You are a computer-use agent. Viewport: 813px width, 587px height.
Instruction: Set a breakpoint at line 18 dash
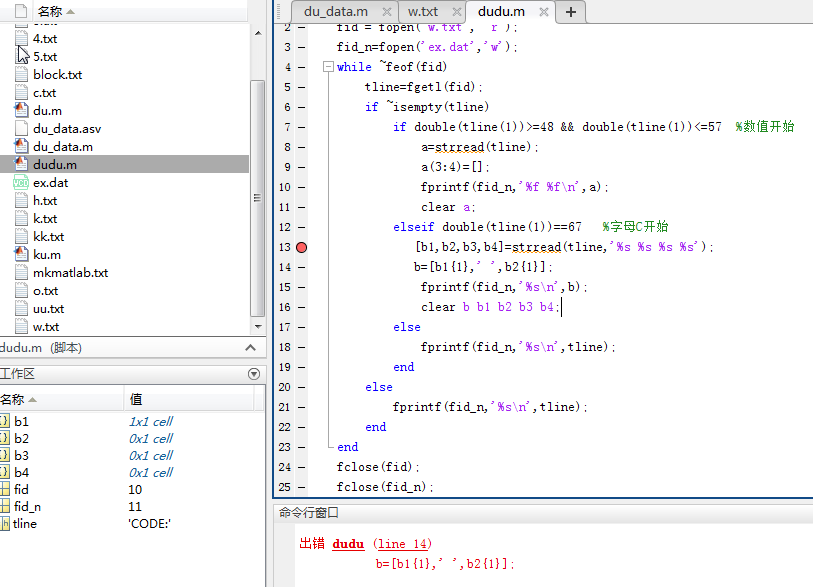301,347
